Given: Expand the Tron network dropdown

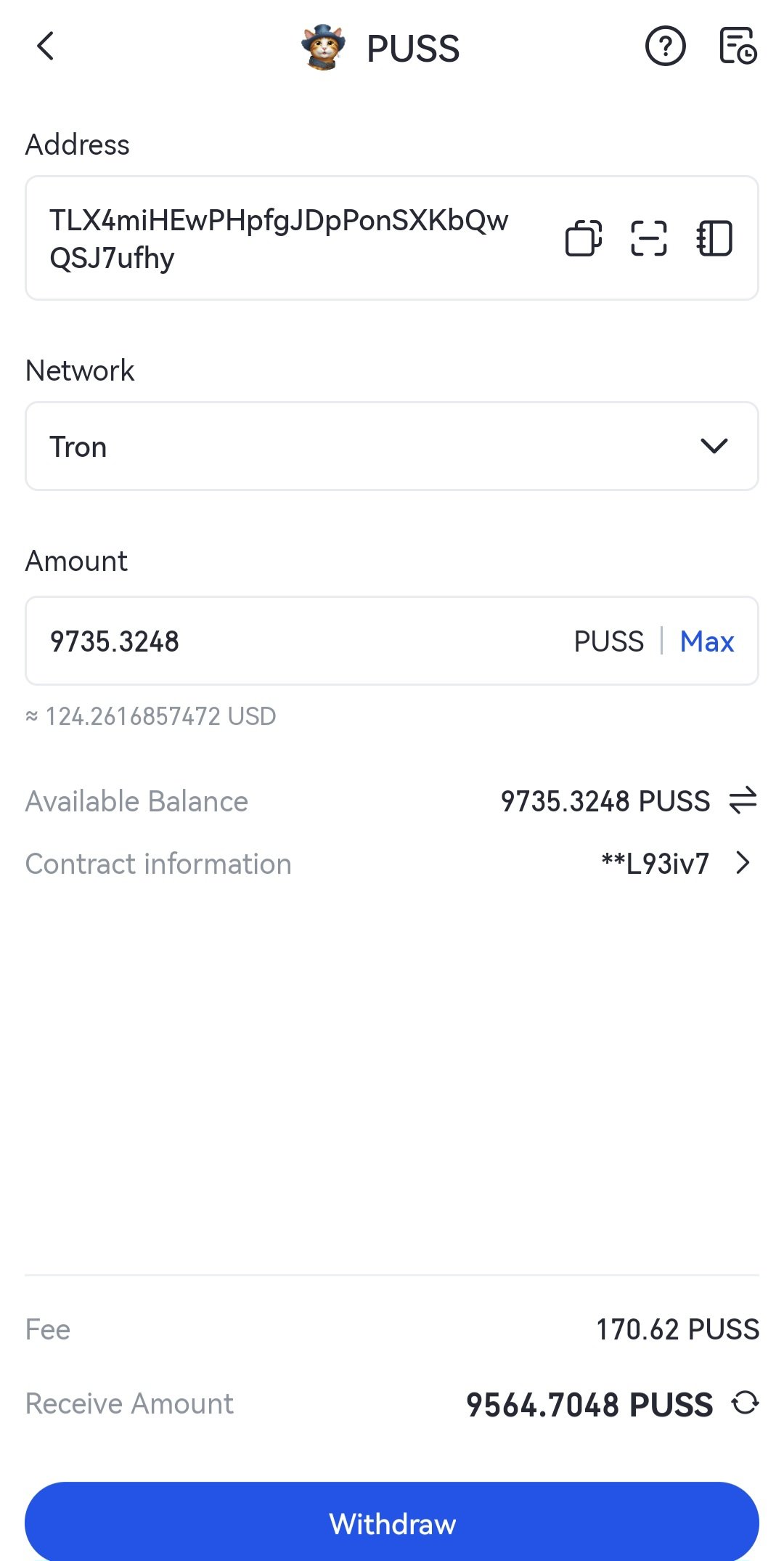Looking at the screenshot, I should click(392, 446).
